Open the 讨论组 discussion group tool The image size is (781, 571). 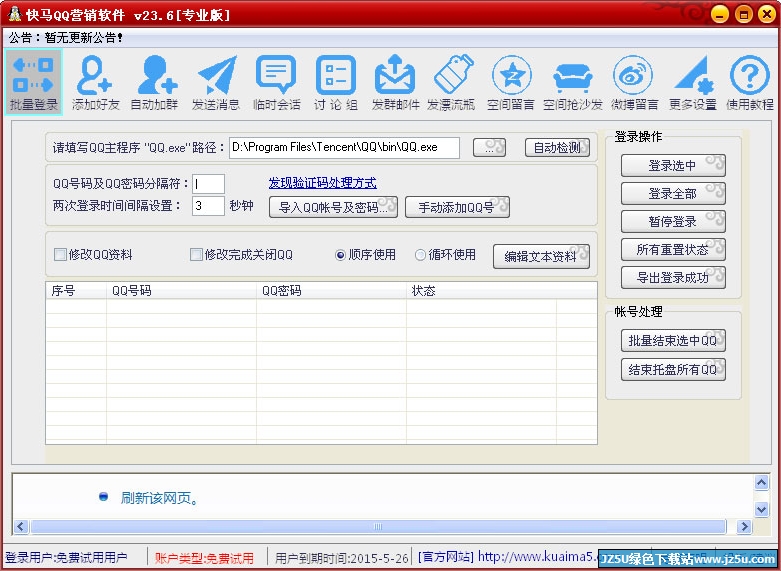click(x=336, y=82)
